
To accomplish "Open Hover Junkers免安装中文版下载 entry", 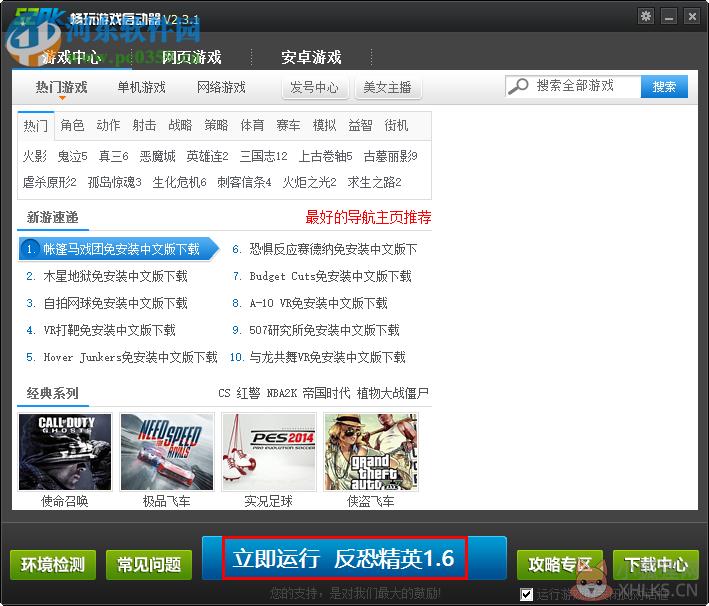I will pyautogui.click(x=130, y=357).
